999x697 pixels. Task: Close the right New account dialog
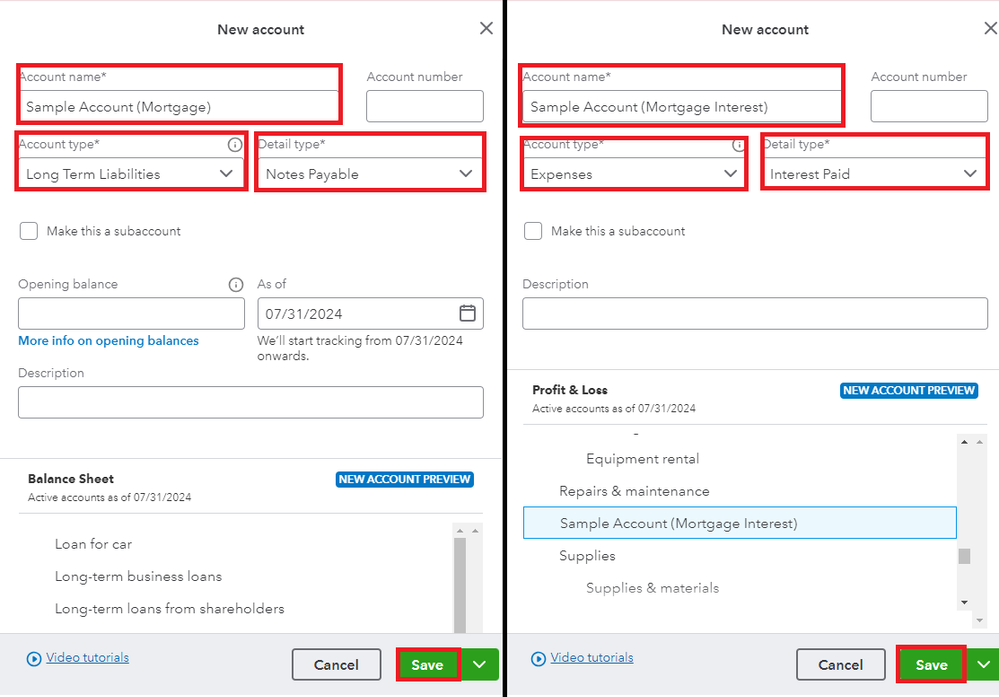click(x=990, y=28)
